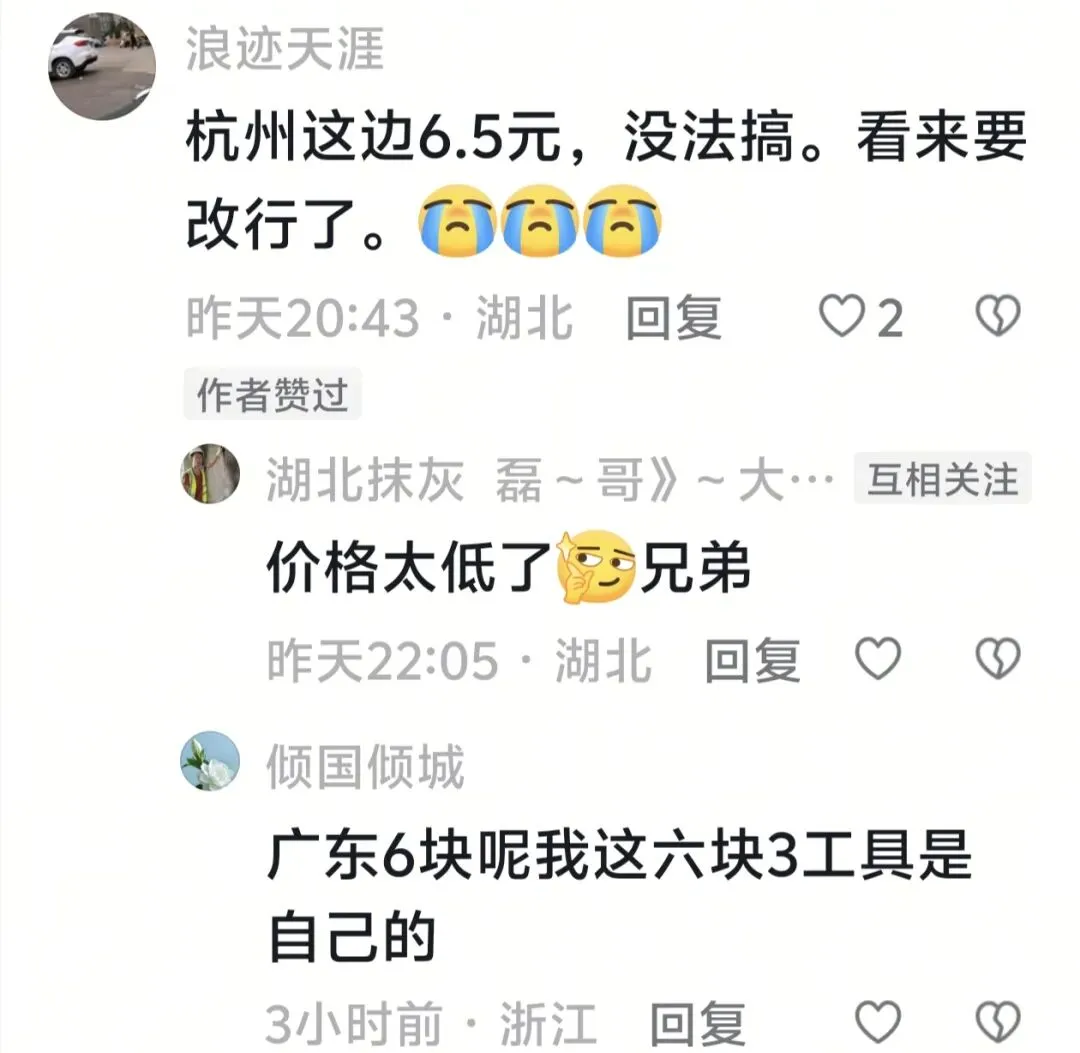Tap the 作者赞过 label
This screenshot has width=1080, height=1053.
(273, 394)
